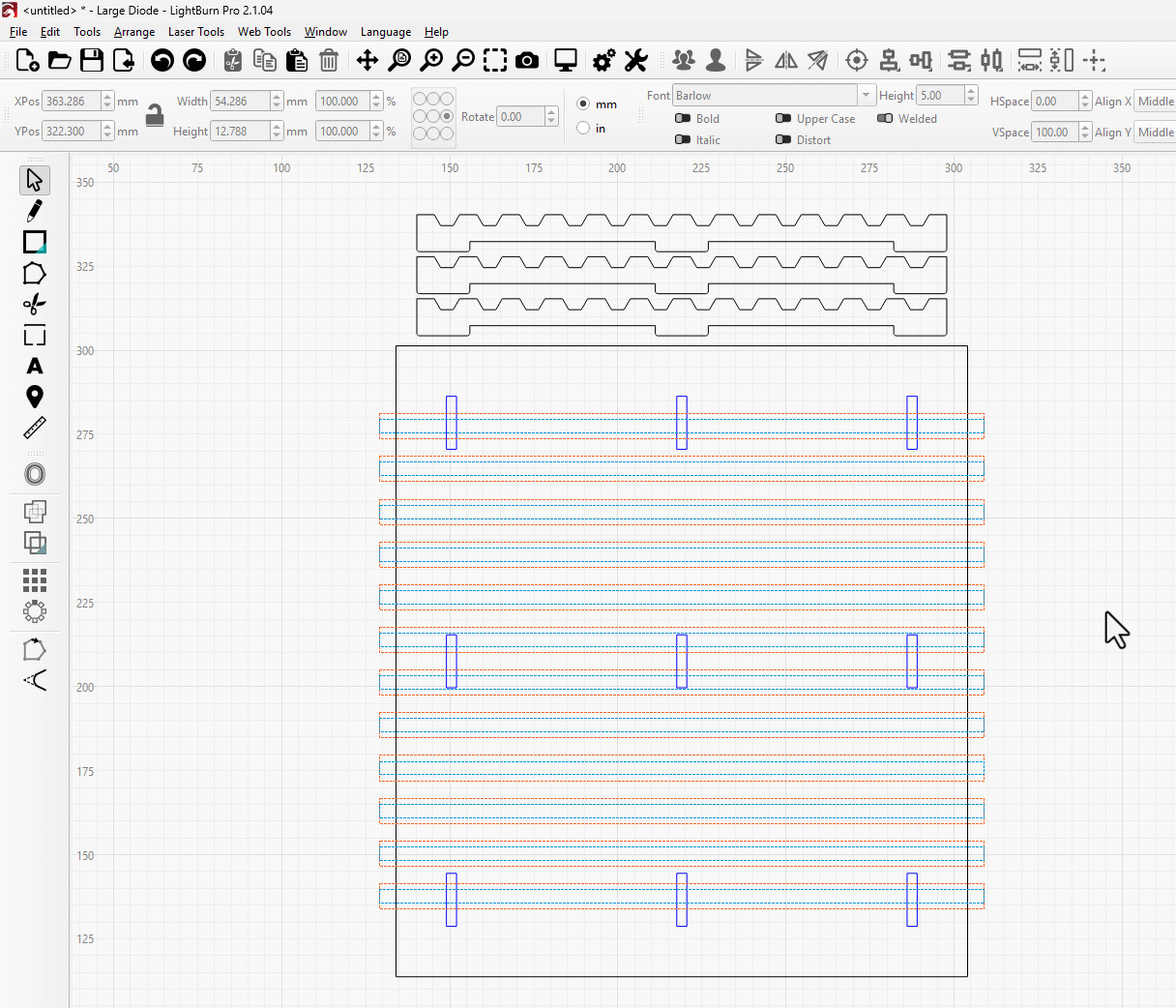Toggle the Bold text switch
This screenshot has height=1008, width=1176.
tap(683, 118)
